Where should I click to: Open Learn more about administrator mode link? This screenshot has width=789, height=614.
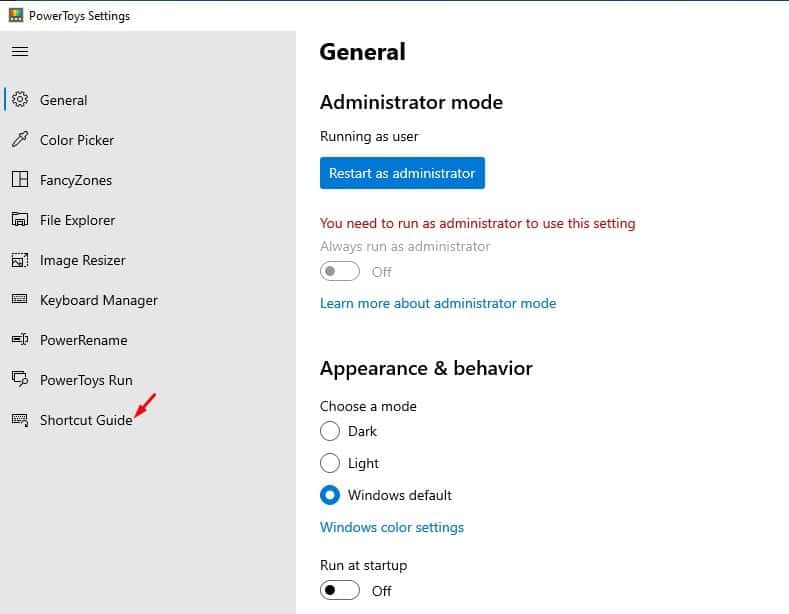(438, 303)
